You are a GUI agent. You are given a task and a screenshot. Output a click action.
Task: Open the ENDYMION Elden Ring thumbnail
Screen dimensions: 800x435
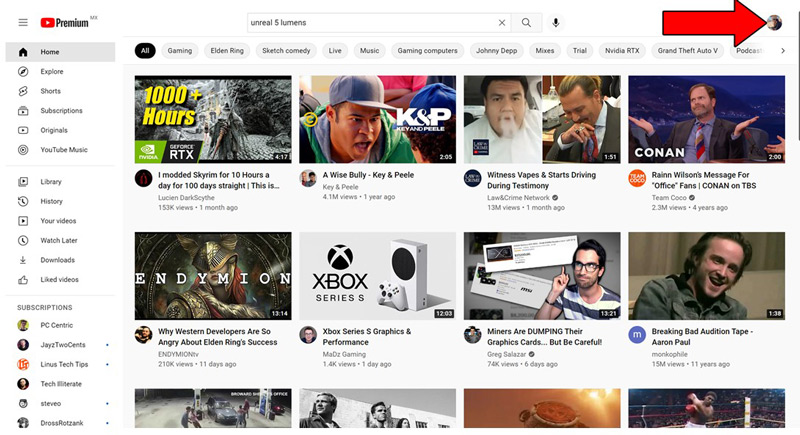(213, 276)
